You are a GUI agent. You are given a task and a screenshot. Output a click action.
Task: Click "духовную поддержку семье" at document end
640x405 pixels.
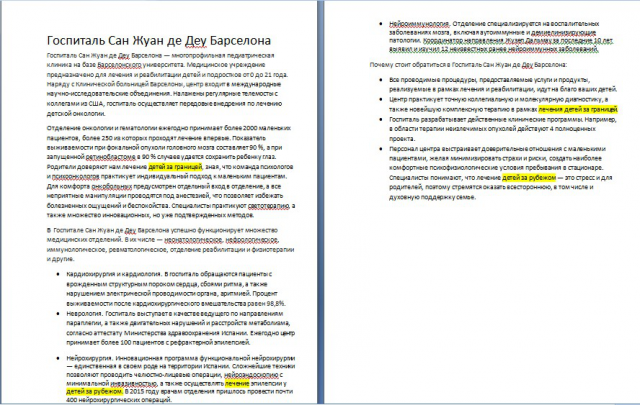tap(432, 197)
